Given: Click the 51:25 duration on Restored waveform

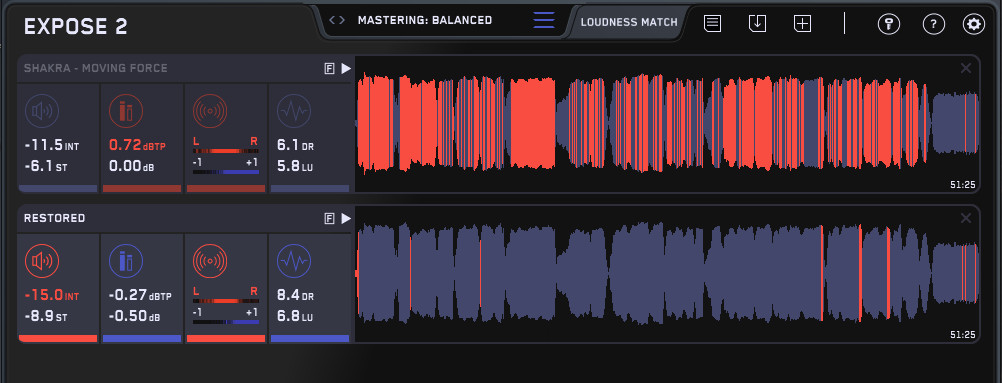Looking at the screenshot, I should (962, 335).
